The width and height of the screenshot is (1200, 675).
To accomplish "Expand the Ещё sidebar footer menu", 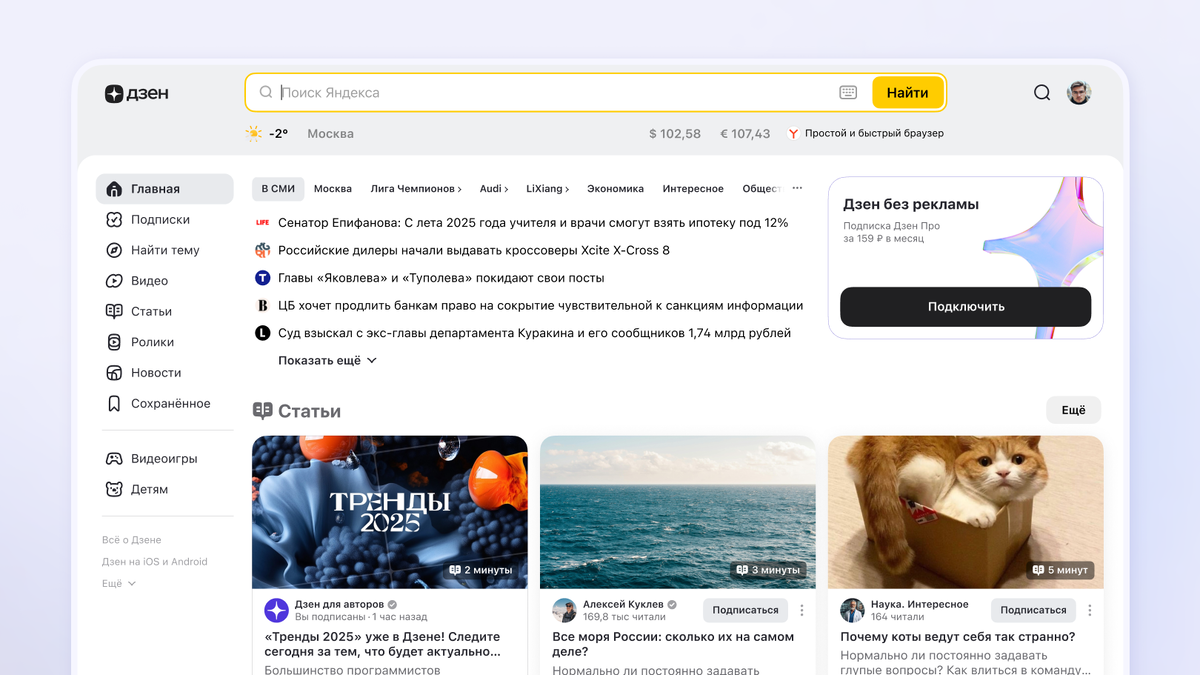I will (x=118, y=583).
